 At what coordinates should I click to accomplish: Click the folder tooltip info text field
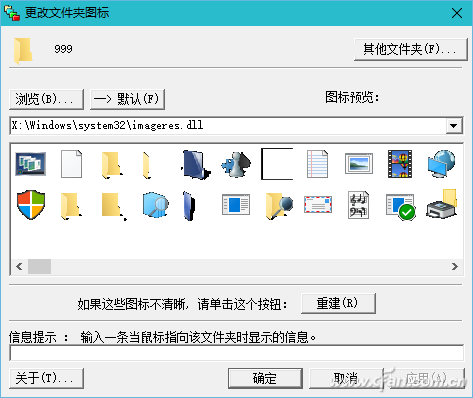coord(237,353)
